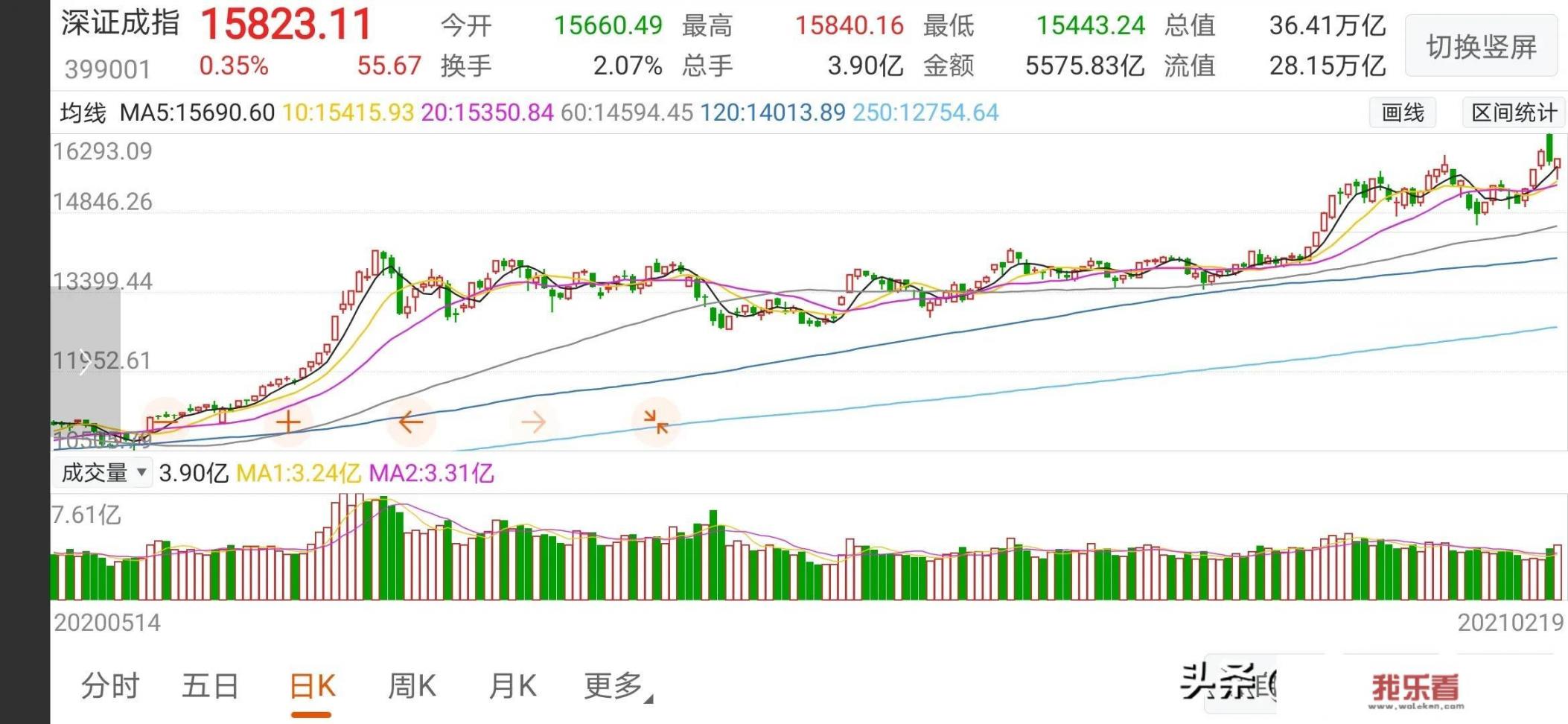Click the magenta 20:15350.84 value
The height and width of the screenshot is (724, 1568).
[487, 113]
